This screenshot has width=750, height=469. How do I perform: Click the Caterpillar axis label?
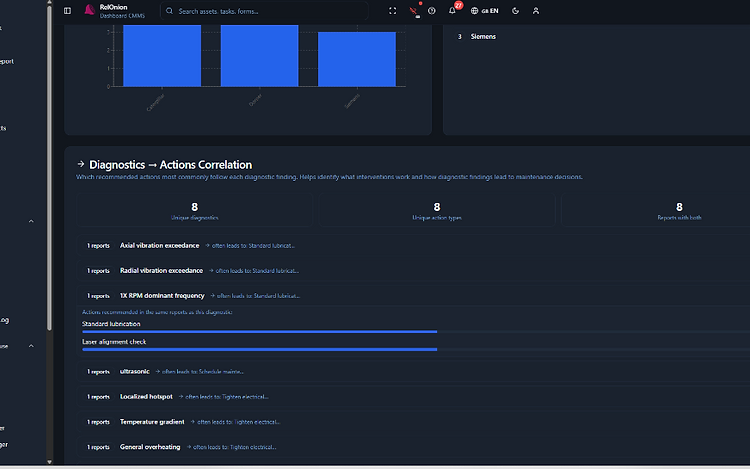(x=155, y=102)
